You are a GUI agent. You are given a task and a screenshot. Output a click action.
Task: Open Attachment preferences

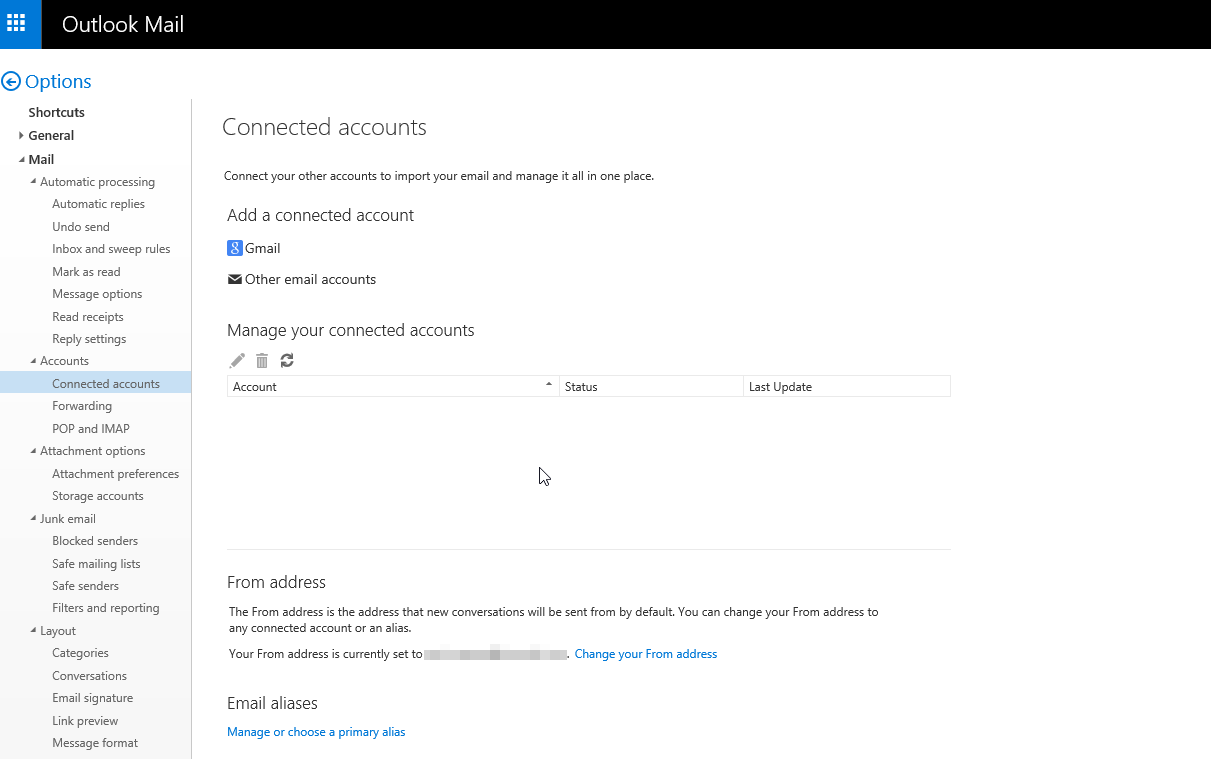(x=115, y=474)
